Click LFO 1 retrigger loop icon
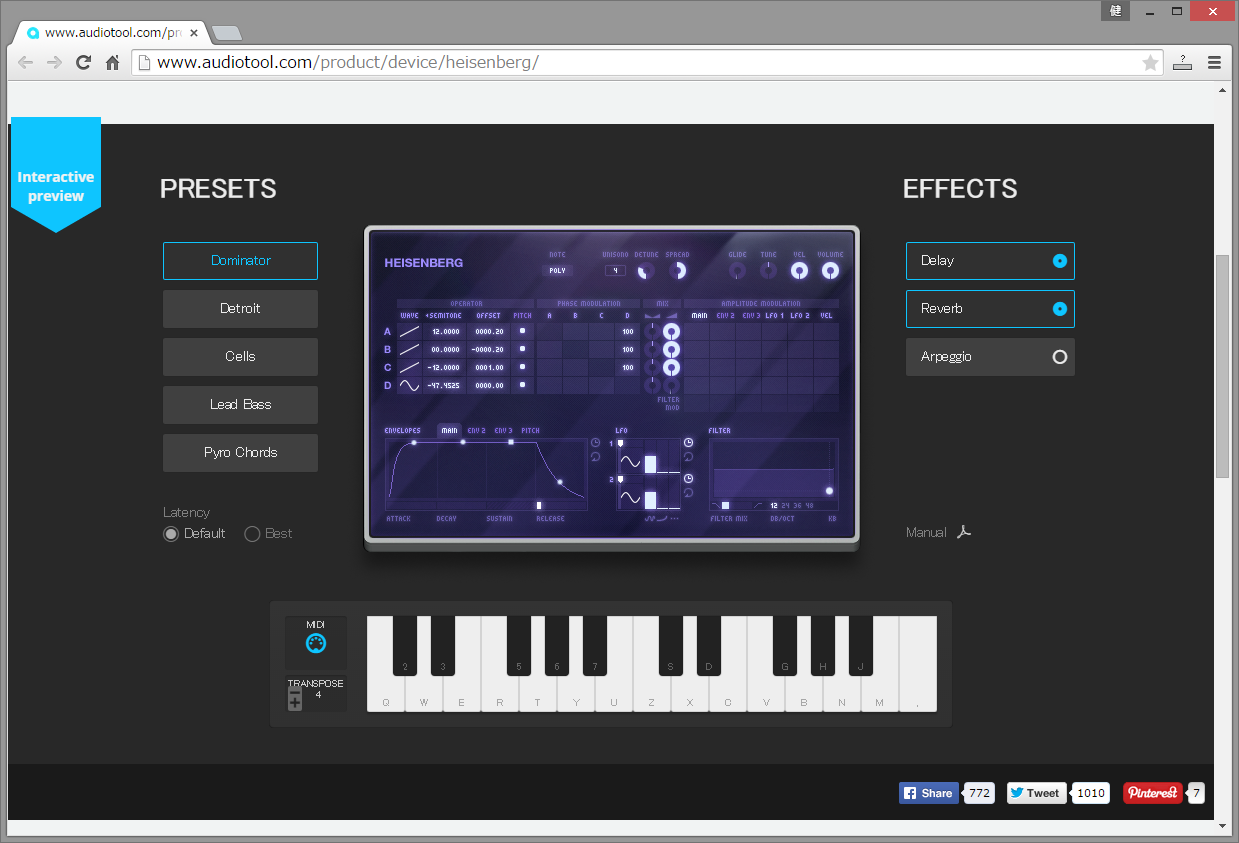1239x843 pixels. (688, 457)
